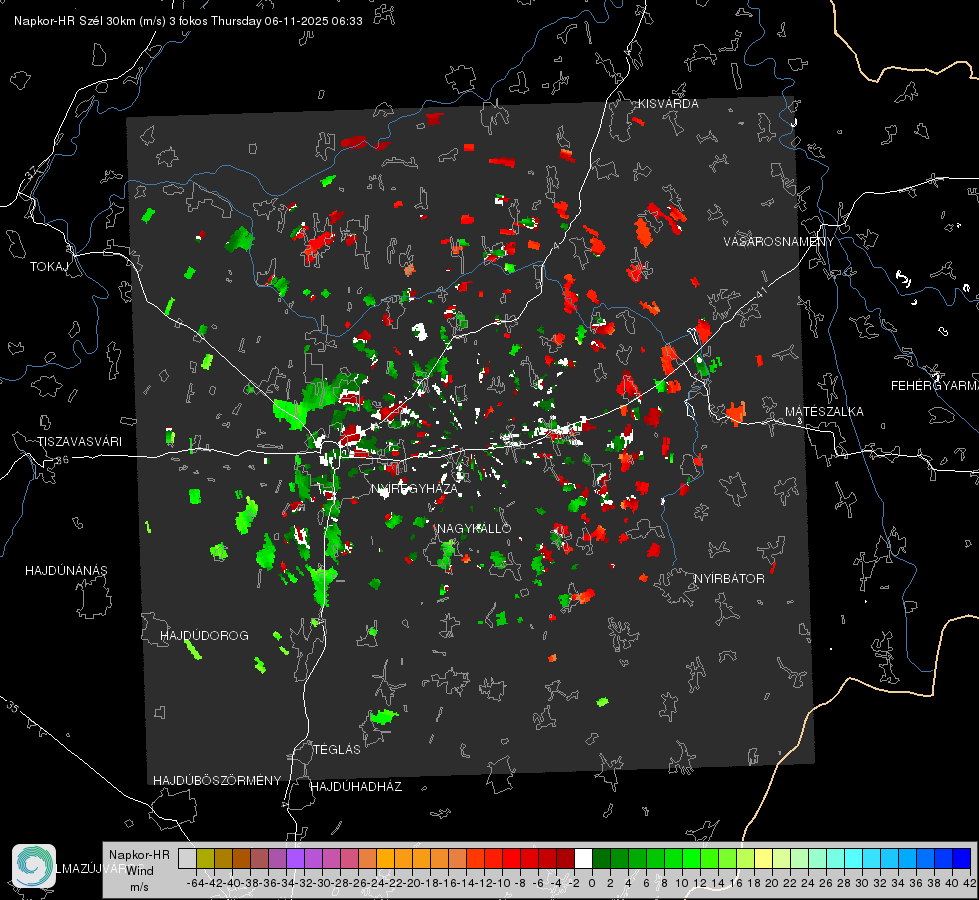Select the VÁSÁROSNAMÉNY city label

[779, 242]
